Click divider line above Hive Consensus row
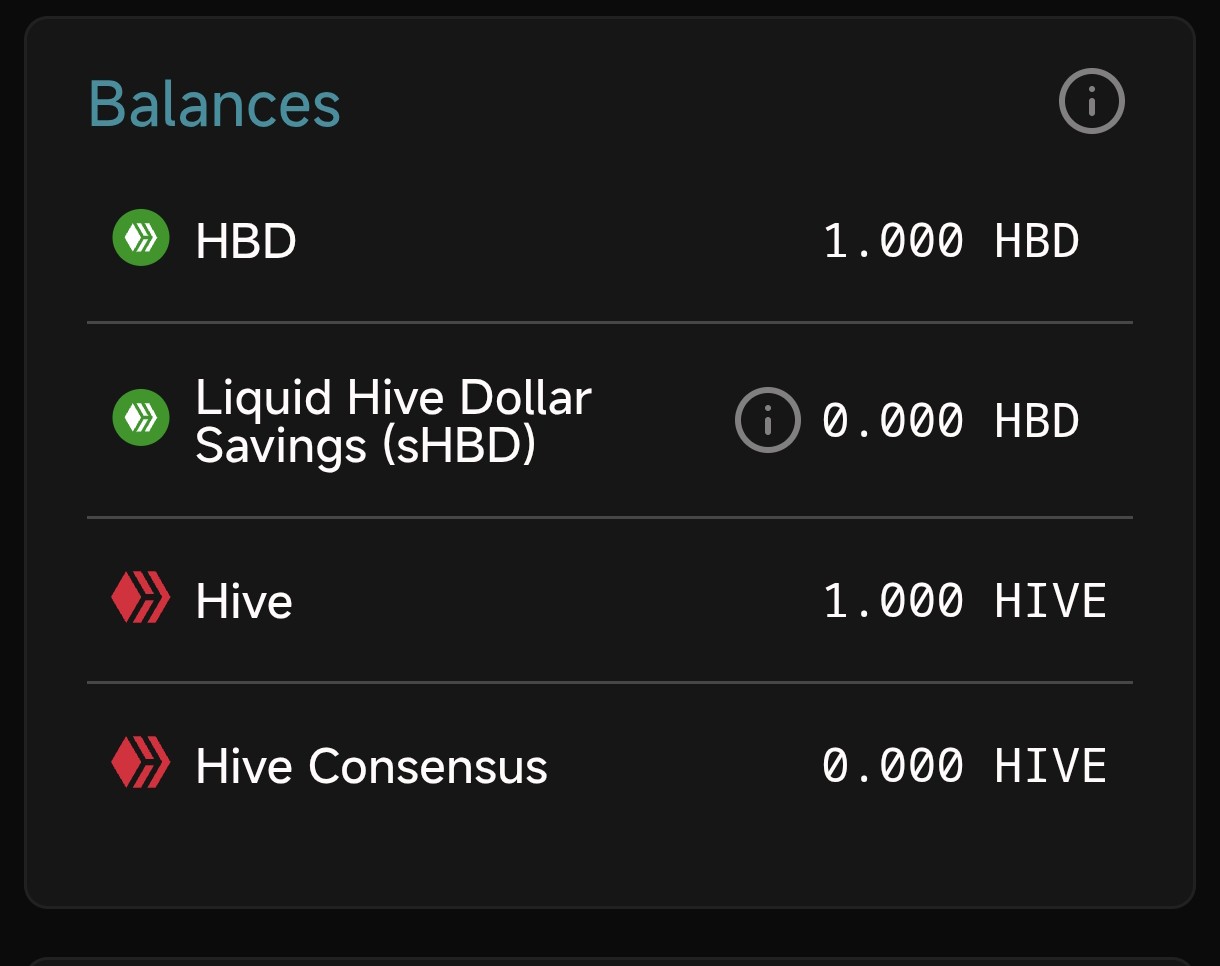This screenshot has width=1220, height=966. pyautogui.click(x=610, y=682)
